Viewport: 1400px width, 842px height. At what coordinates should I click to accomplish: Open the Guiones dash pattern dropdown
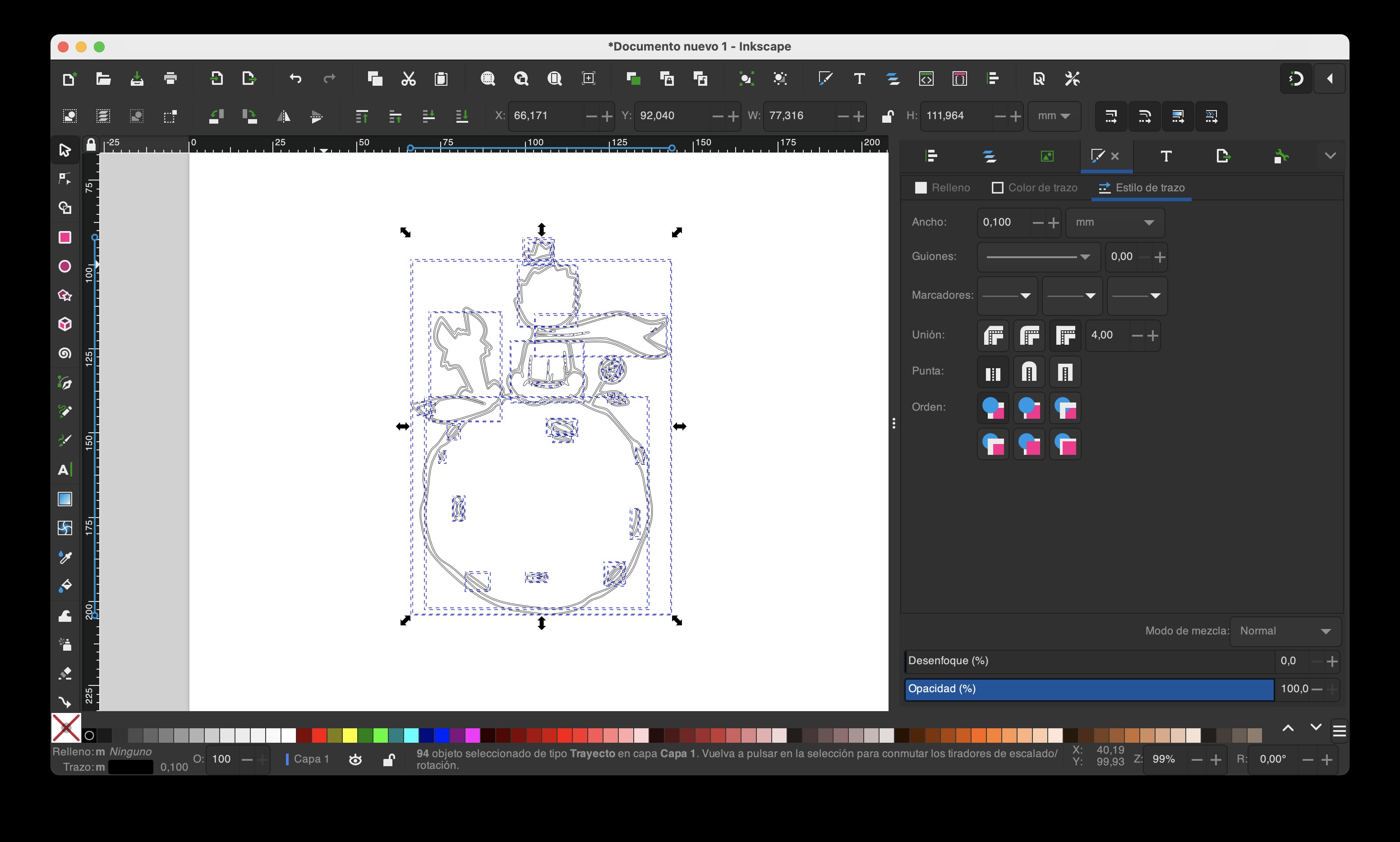tap(1038, 257)
